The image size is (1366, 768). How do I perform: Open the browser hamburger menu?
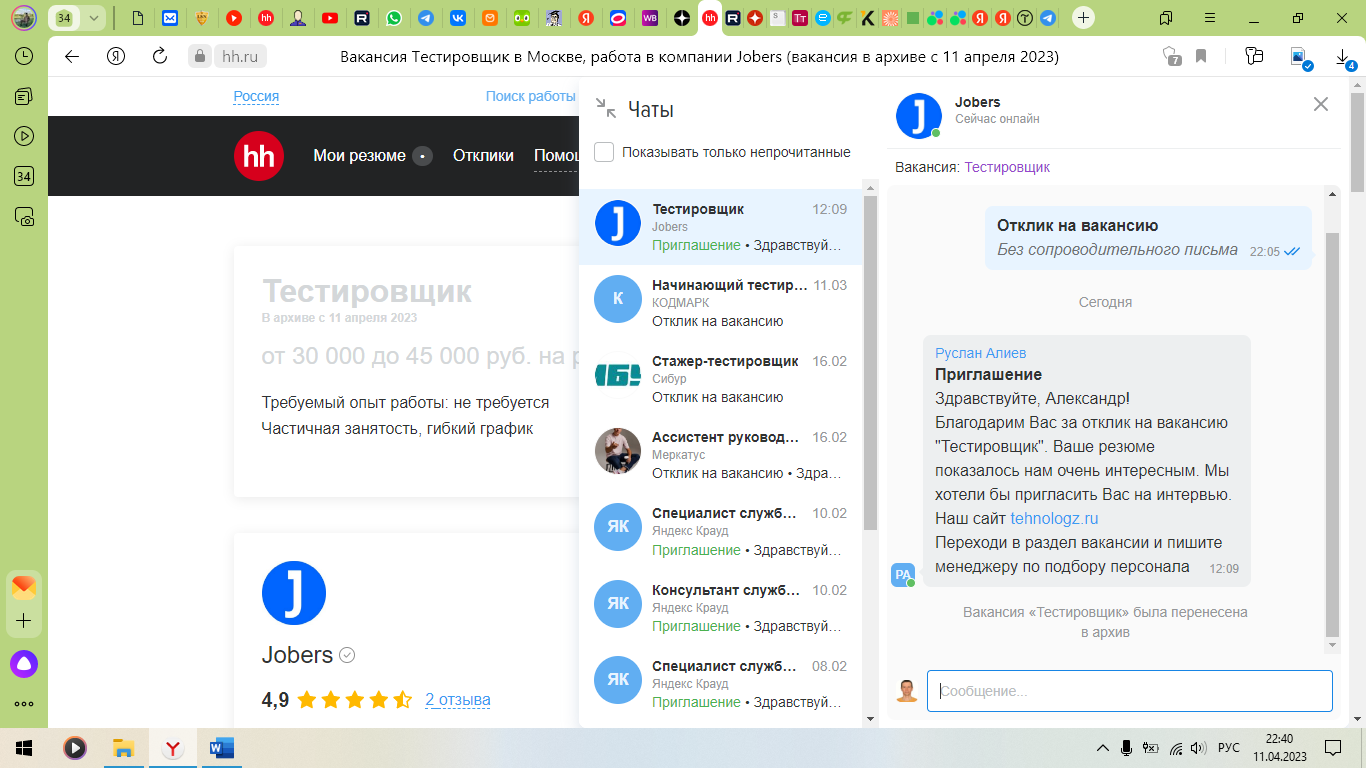coord(1211,18)
